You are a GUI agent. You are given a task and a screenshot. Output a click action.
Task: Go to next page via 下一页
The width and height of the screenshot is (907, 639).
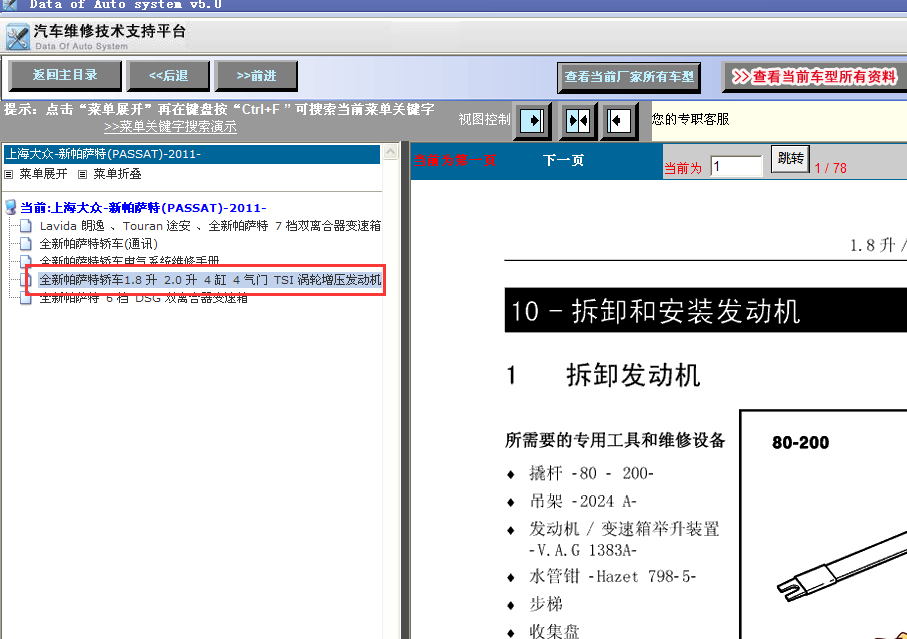click(563, 160)
